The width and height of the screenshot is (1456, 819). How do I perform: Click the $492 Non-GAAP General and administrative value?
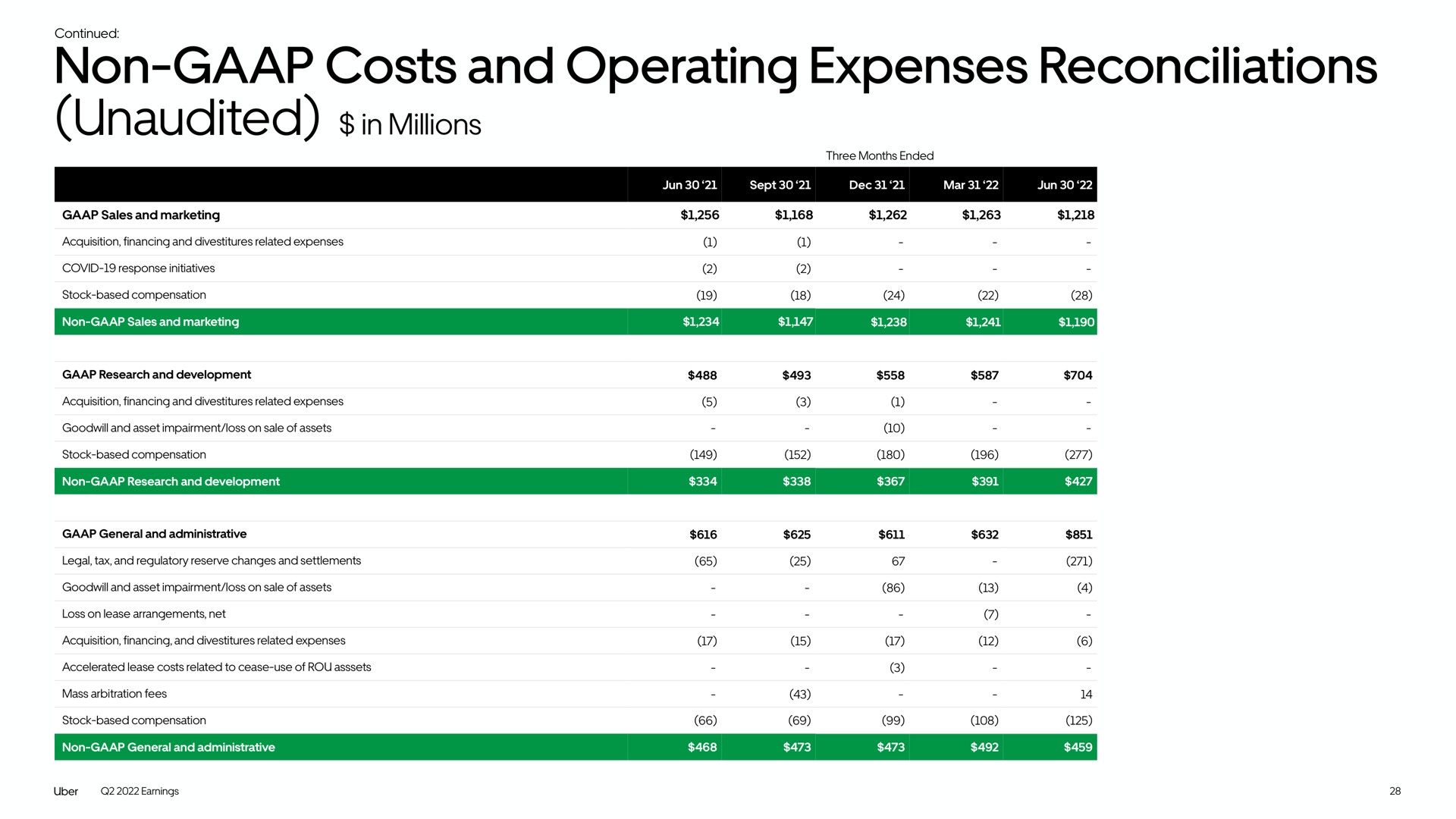tap(984, 747)
